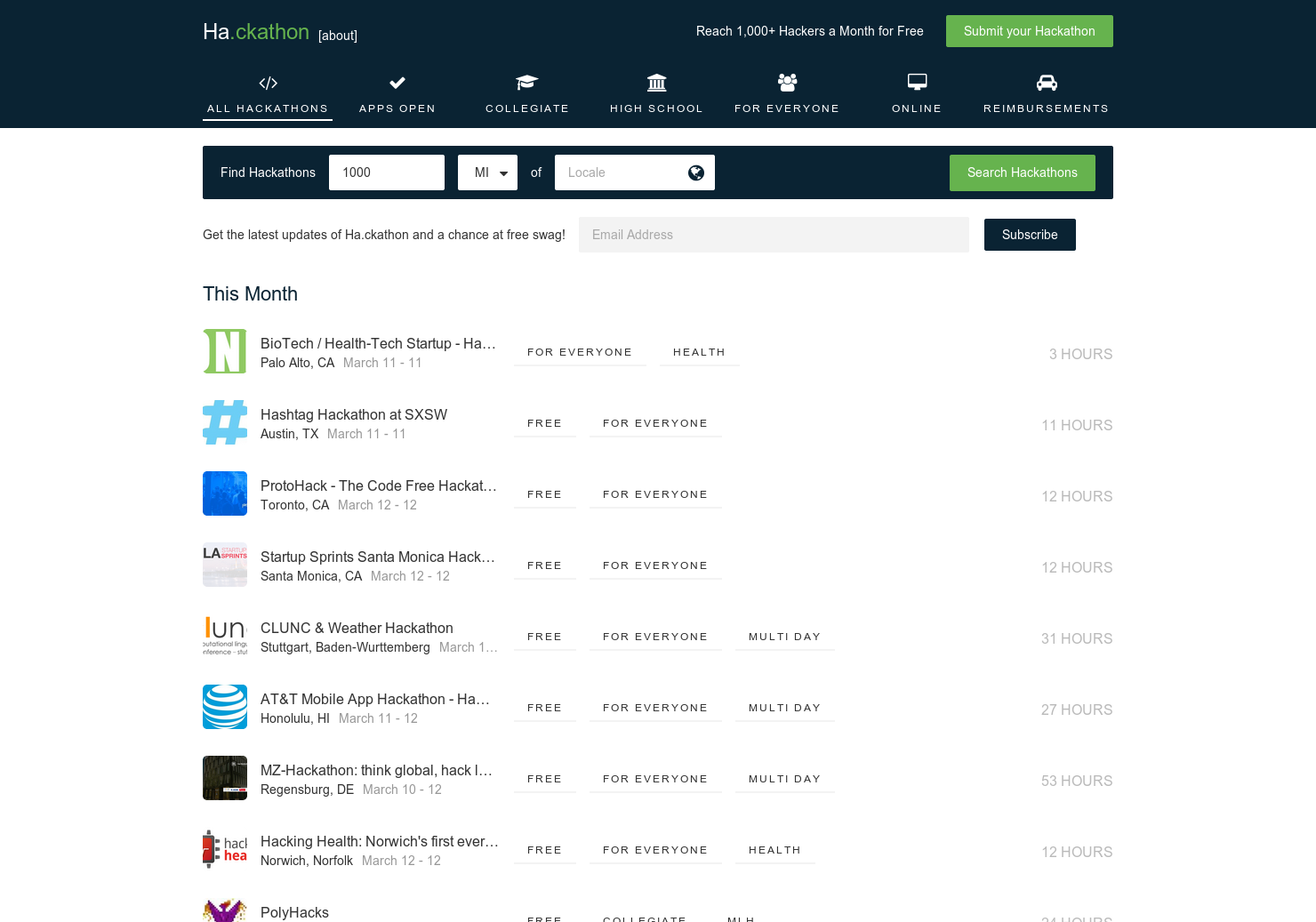The width and height of the screenshot is (1316, 922).
Task: Open BioTech / Health-Tech Startup listing title
Action: coord(378,343)
